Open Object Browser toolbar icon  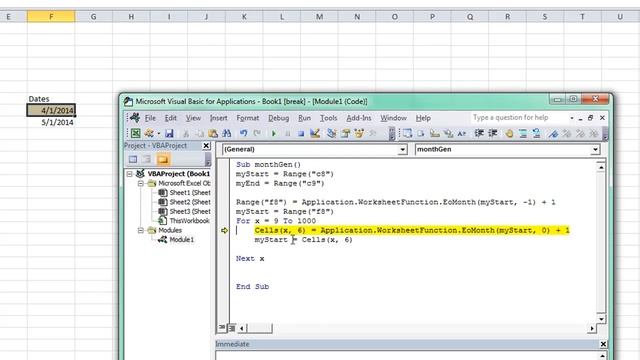(359, 133)
